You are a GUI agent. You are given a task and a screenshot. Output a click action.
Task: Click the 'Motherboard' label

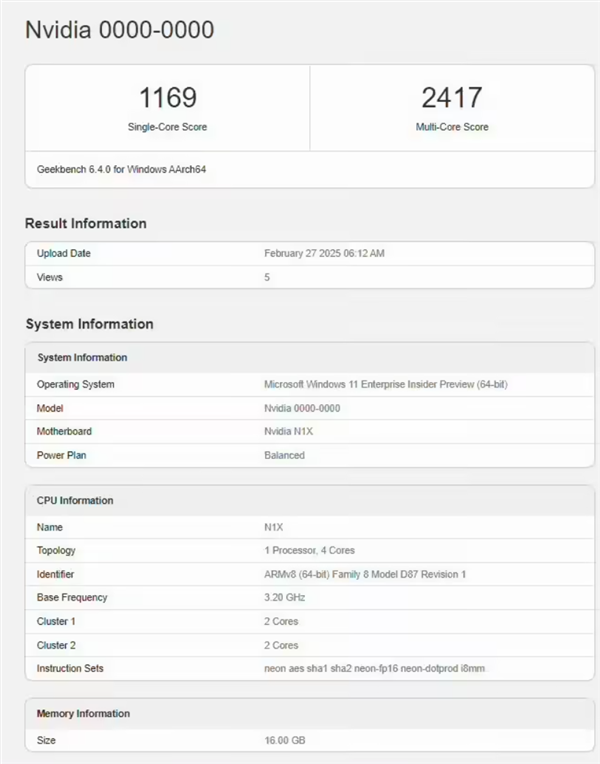click(x=64, y=431)
